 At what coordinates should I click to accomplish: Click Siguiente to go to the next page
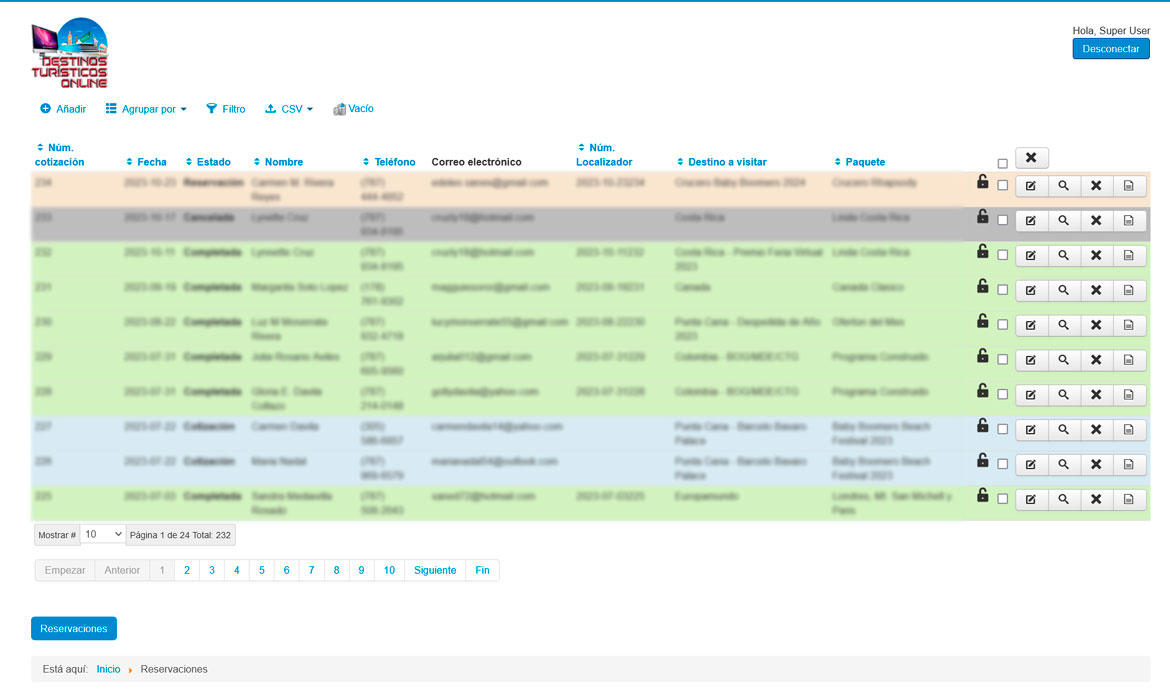pos(434,570)
